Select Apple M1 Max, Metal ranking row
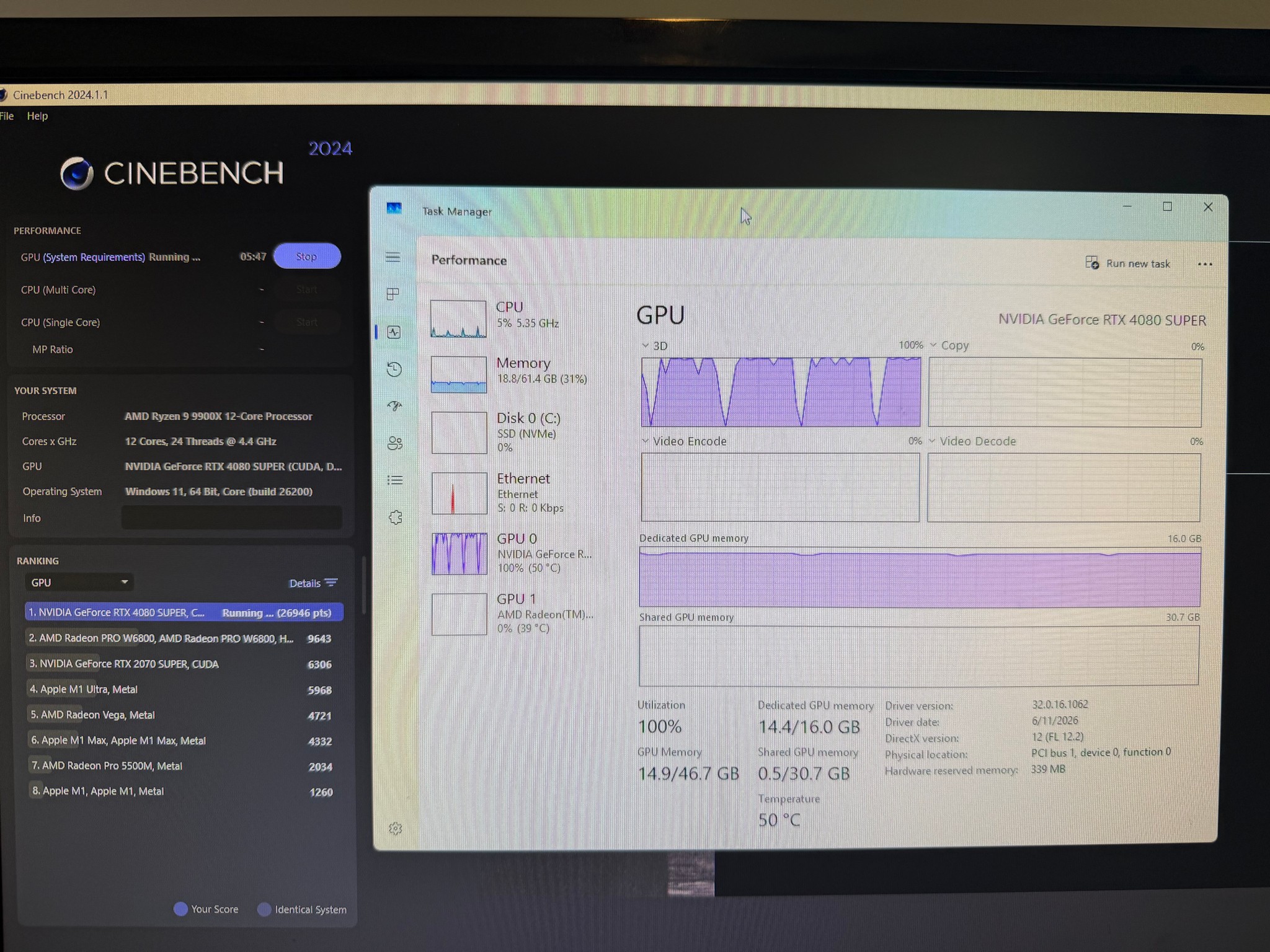This screenshot has width=1270, height=952. click(181, 741)
